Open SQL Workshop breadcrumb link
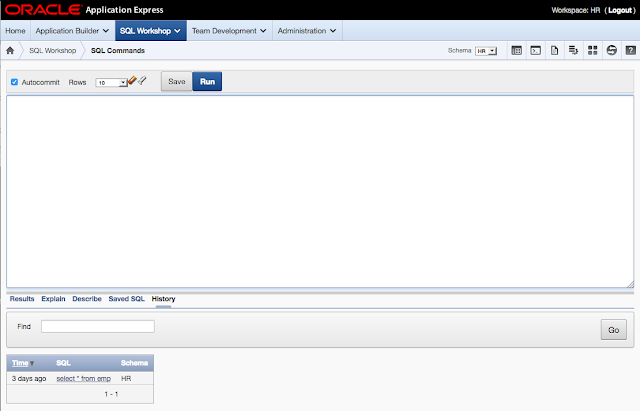Image resolution: width=640 pixels, height=411 pixels. coord(53,51)
